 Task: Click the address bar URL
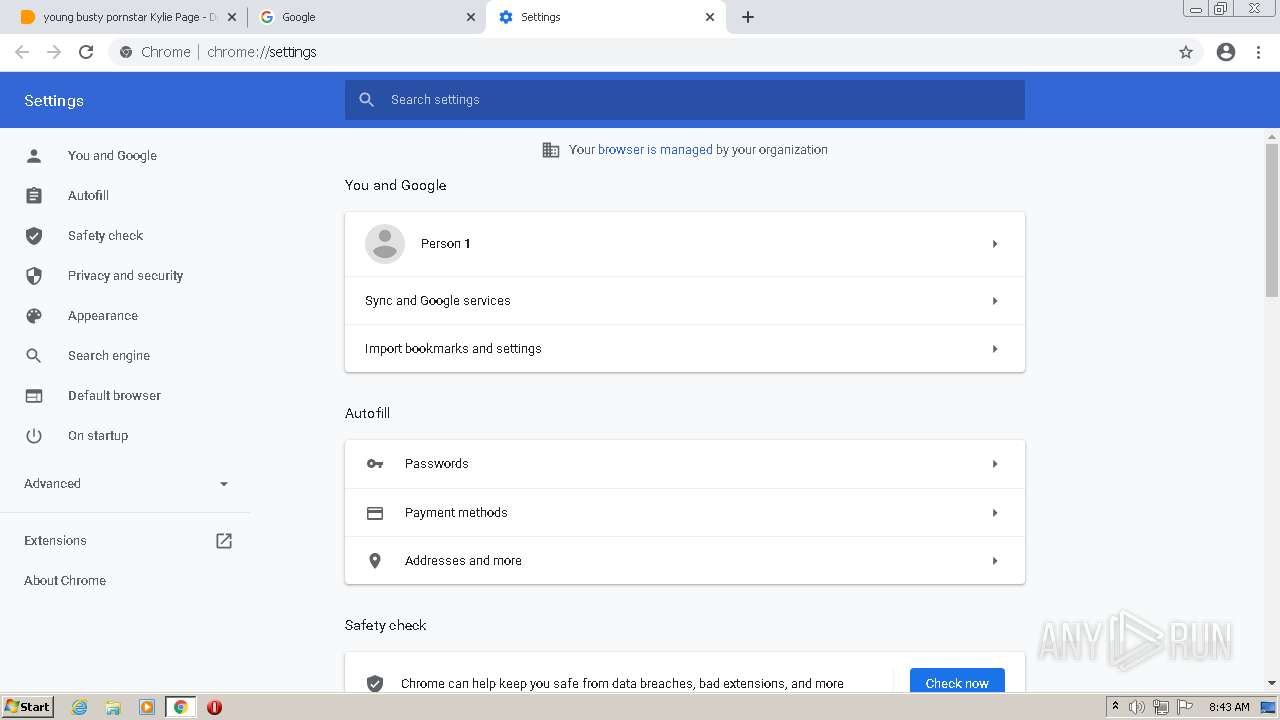tap(262, 52)
